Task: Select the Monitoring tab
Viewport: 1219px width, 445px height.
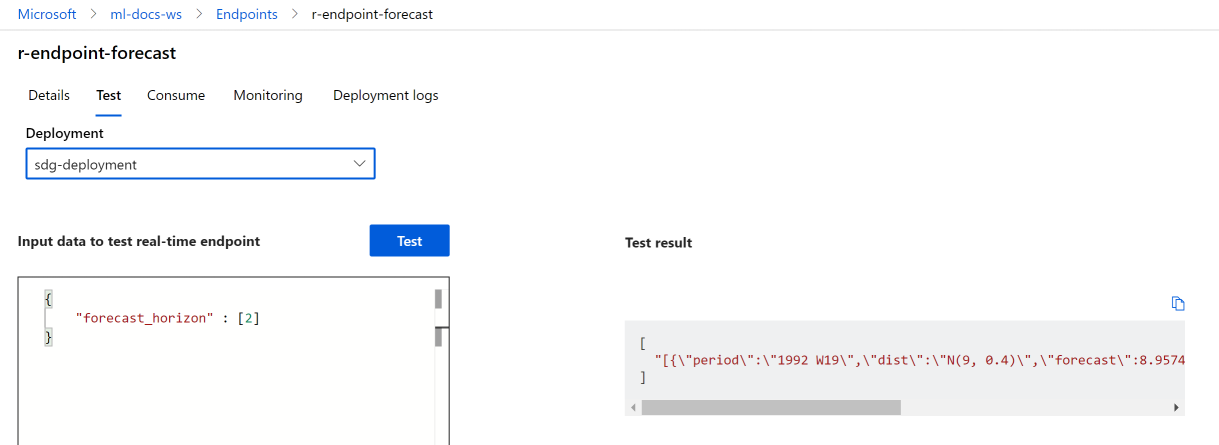Action: [268, 96]
